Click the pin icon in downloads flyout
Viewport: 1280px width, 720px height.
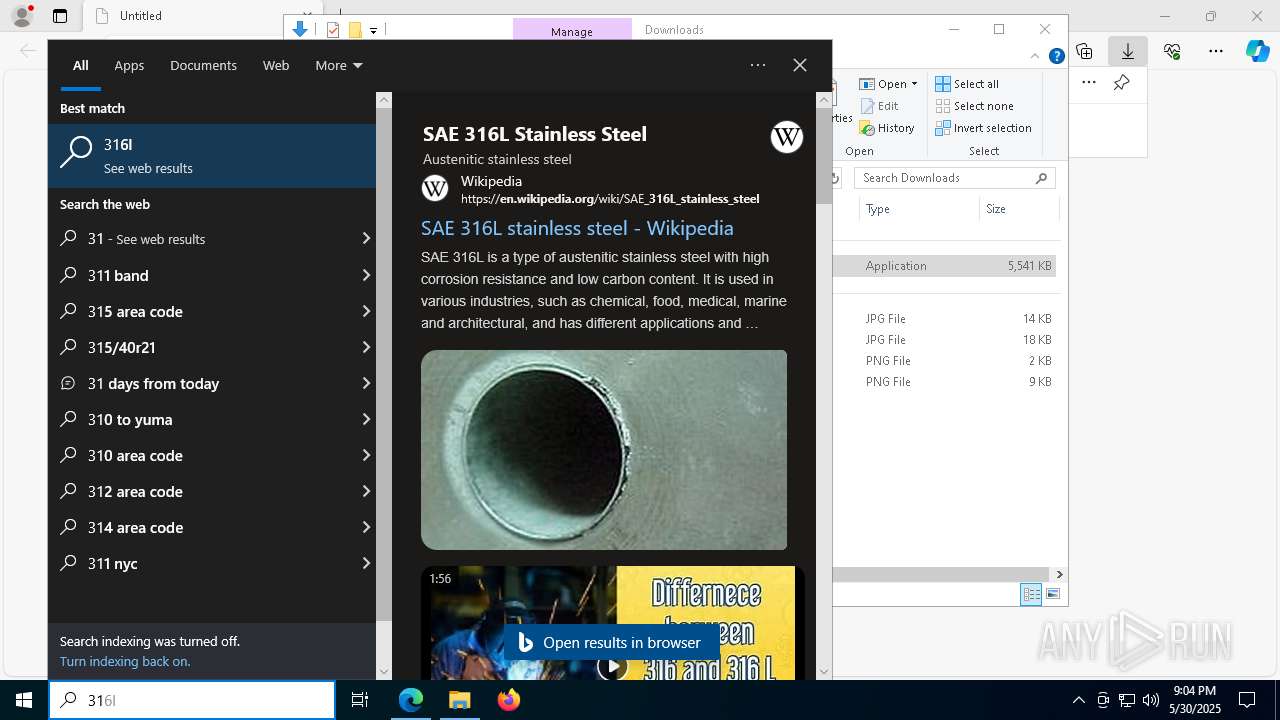[1121, 83]
